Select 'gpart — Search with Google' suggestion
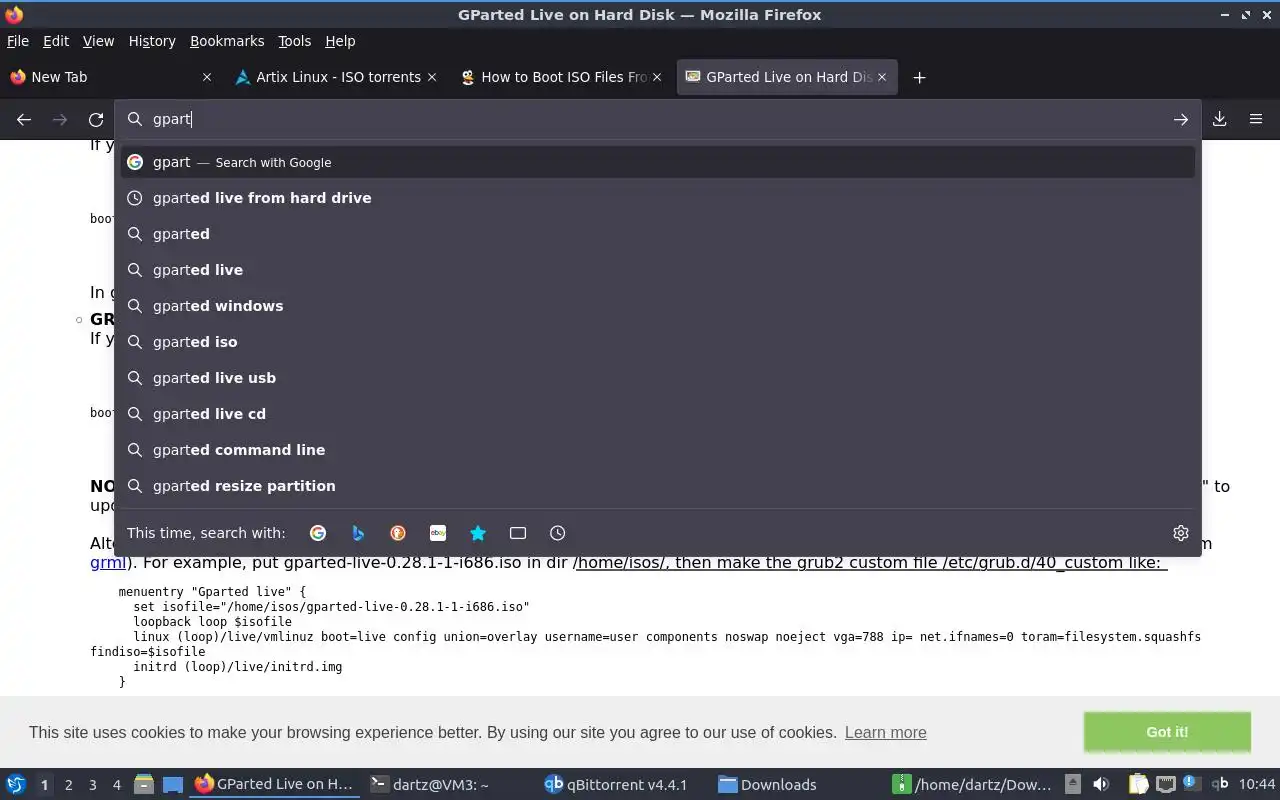Viewport: 1280px width, 800px height. point(658,162)
